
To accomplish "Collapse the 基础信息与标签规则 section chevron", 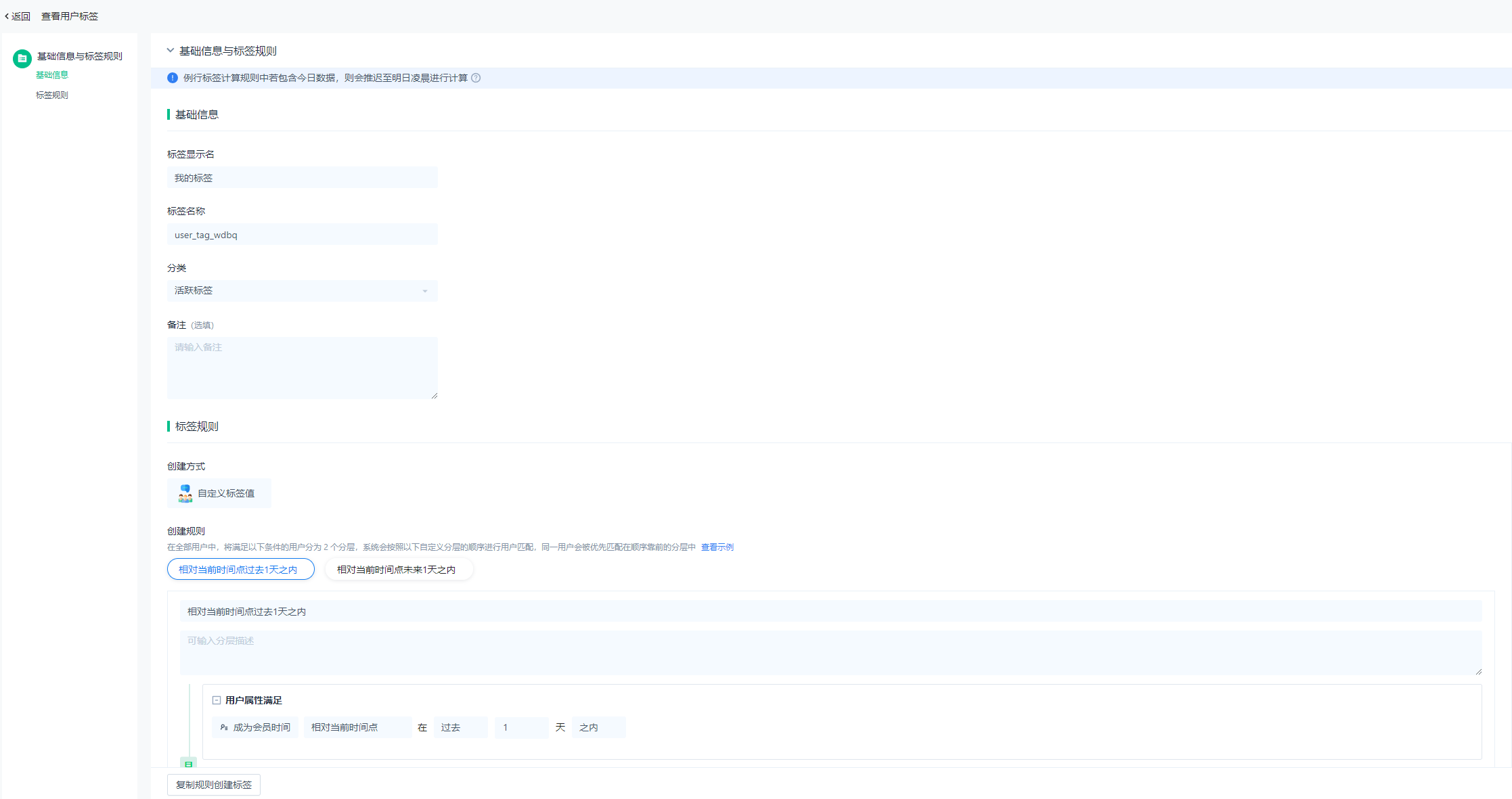I will point(171,51).
